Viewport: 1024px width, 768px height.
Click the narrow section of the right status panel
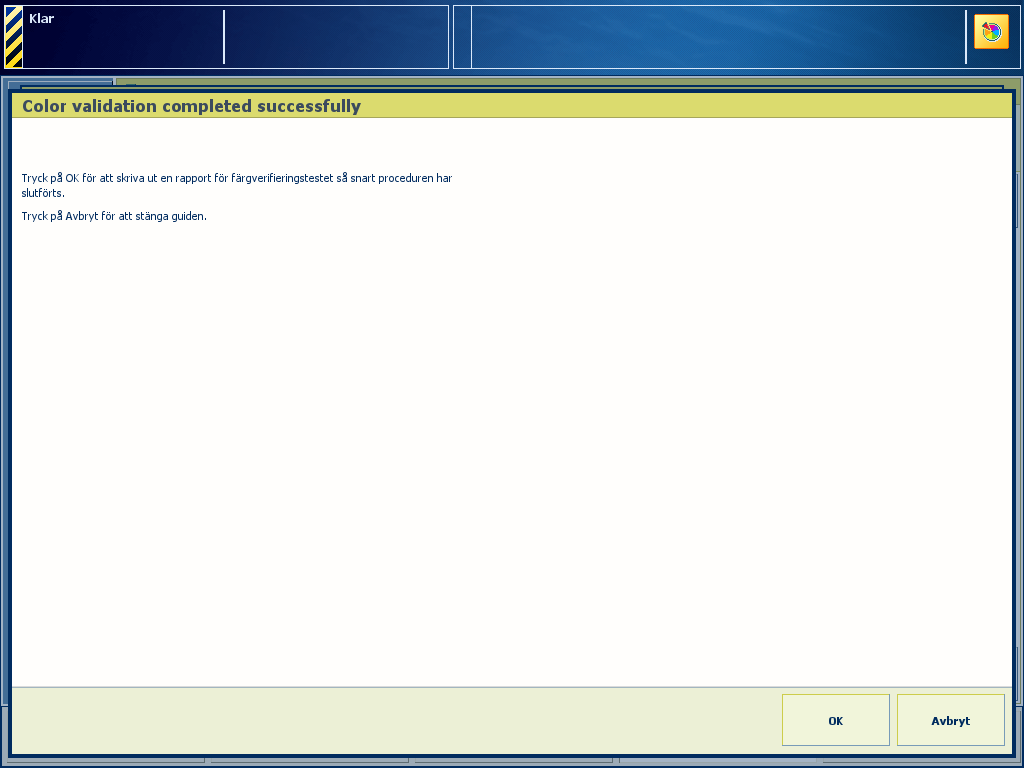tap(462, 37)
